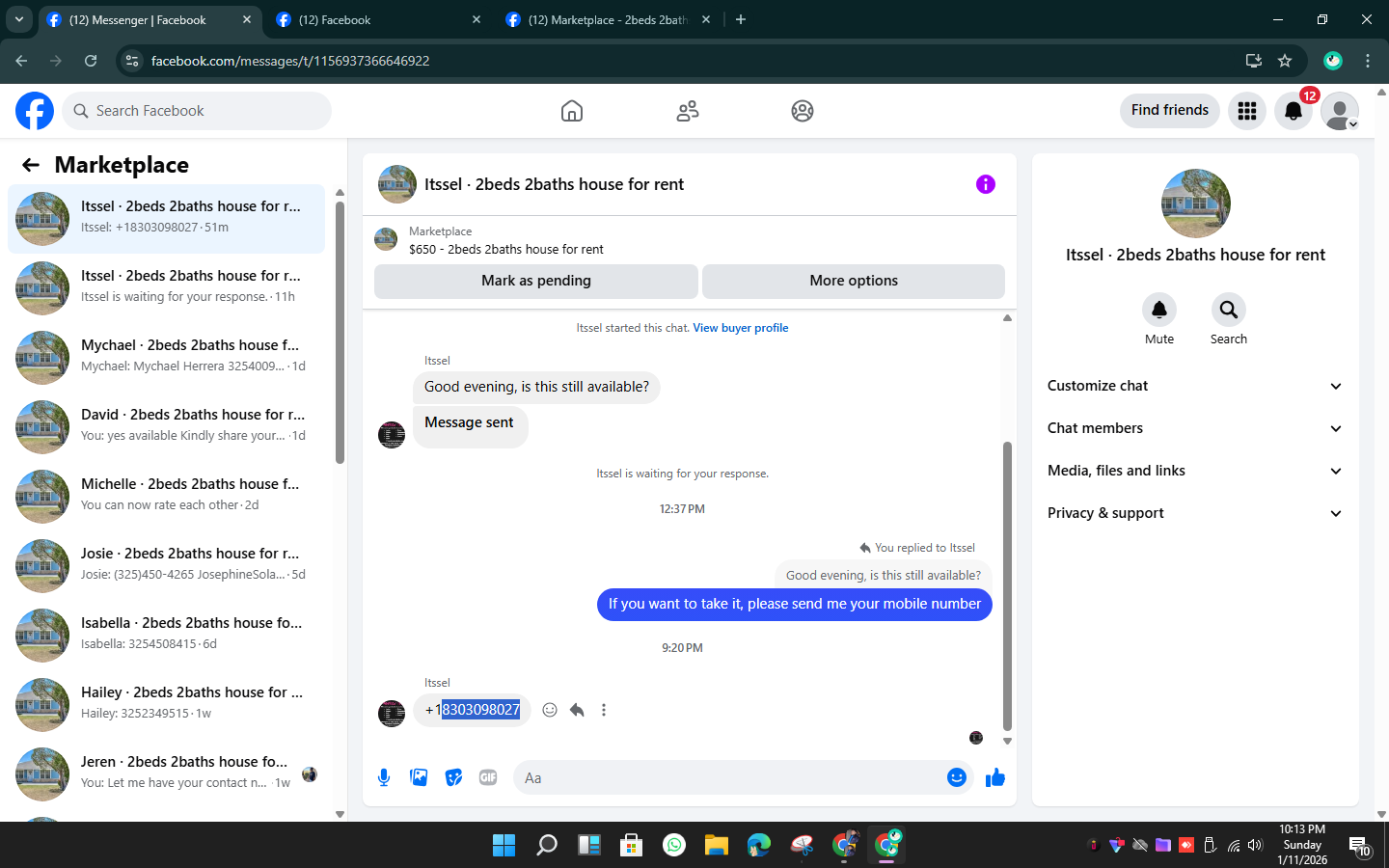Screen dimensions: 1389x868
Task: Click the Find friends button
Action: pyautogui.click(x=1170, y=111)
